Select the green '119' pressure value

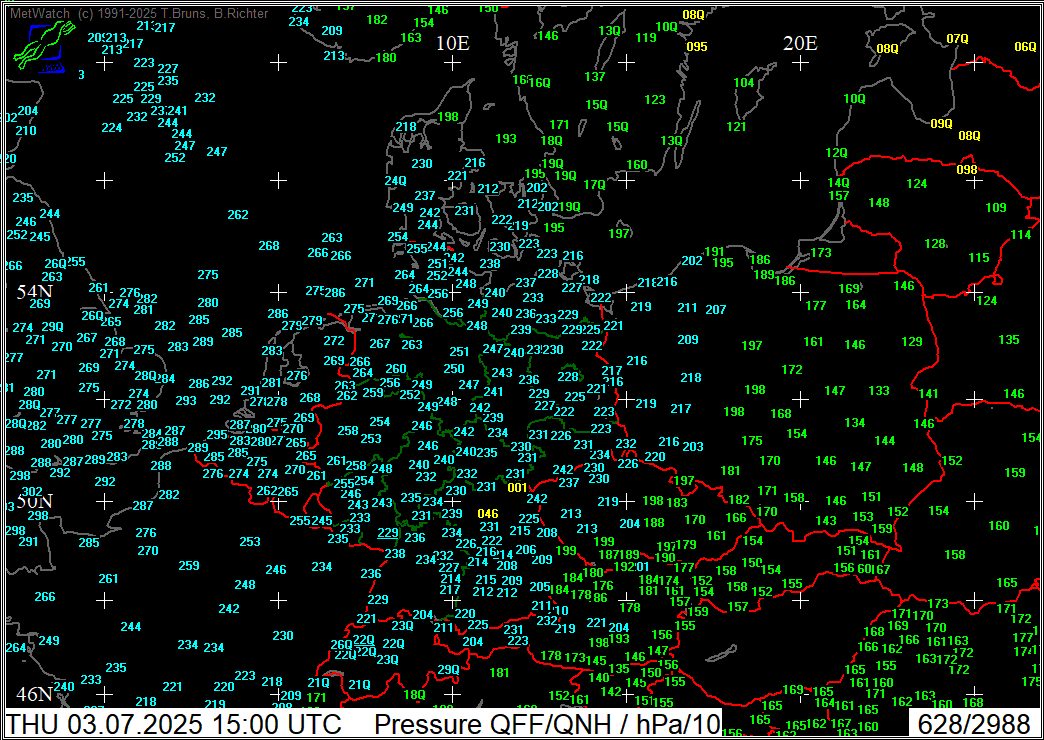click(646, 37)
